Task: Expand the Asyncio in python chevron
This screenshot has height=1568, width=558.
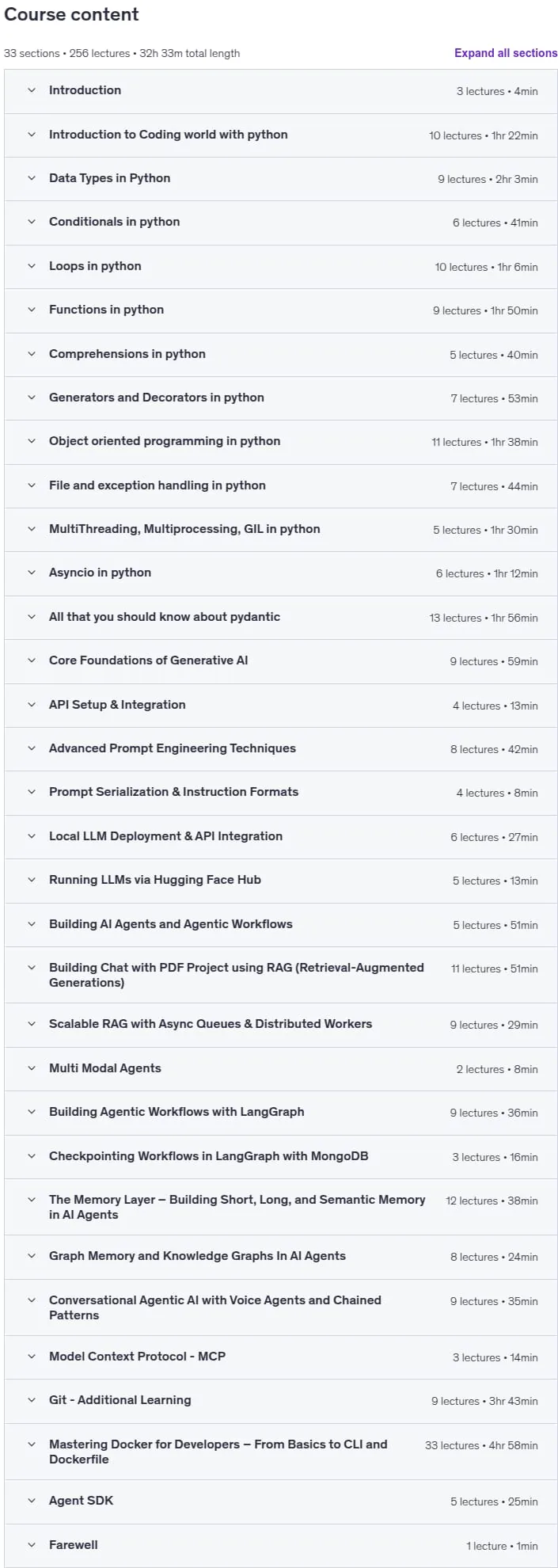Action: (32, 573)
